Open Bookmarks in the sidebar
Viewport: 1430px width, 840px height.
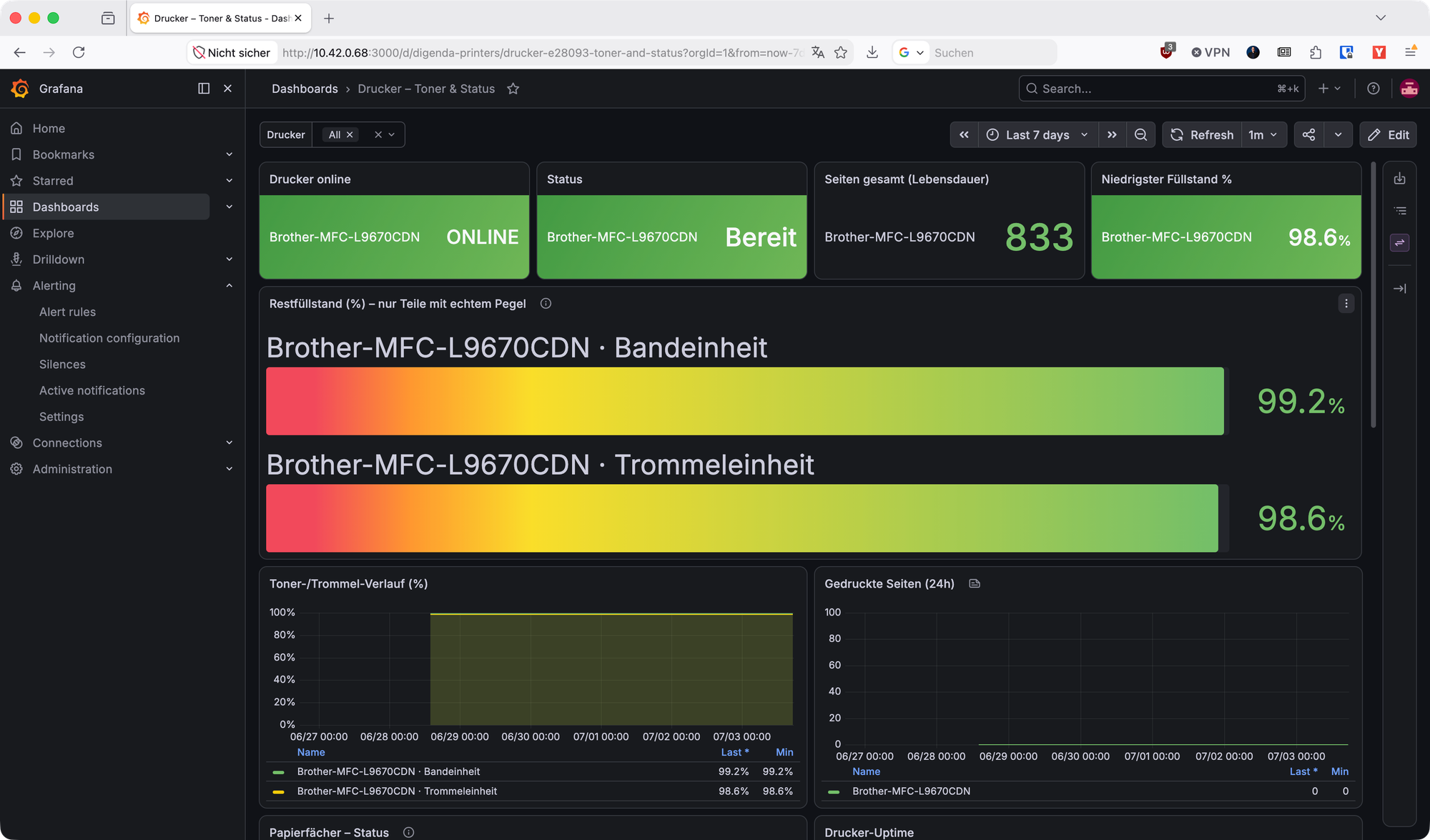[x=64, y=154]
